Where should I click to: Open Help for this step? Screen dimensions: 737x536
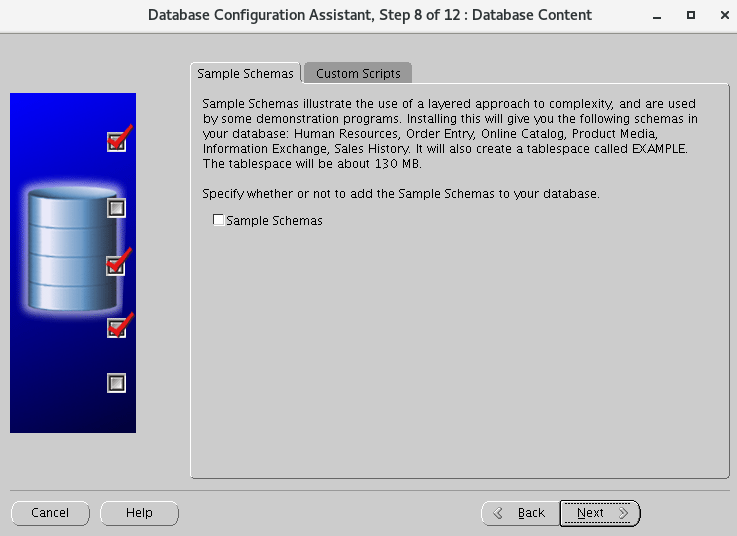(x=139, y=512)
